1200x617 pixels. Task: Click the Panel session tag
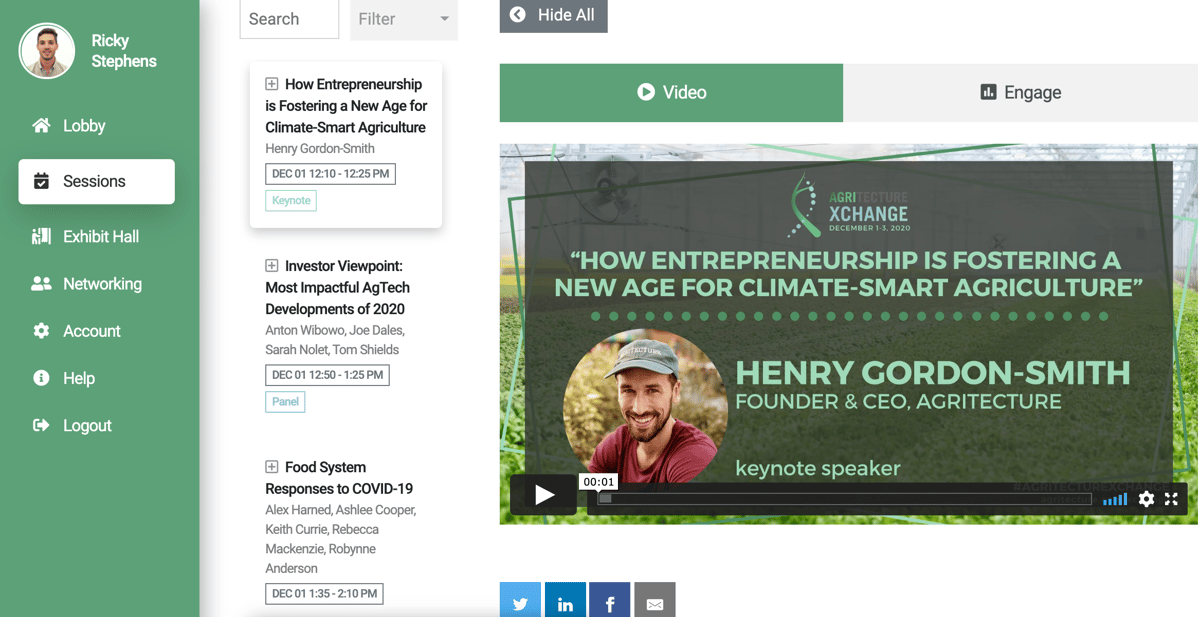point(285,402)
